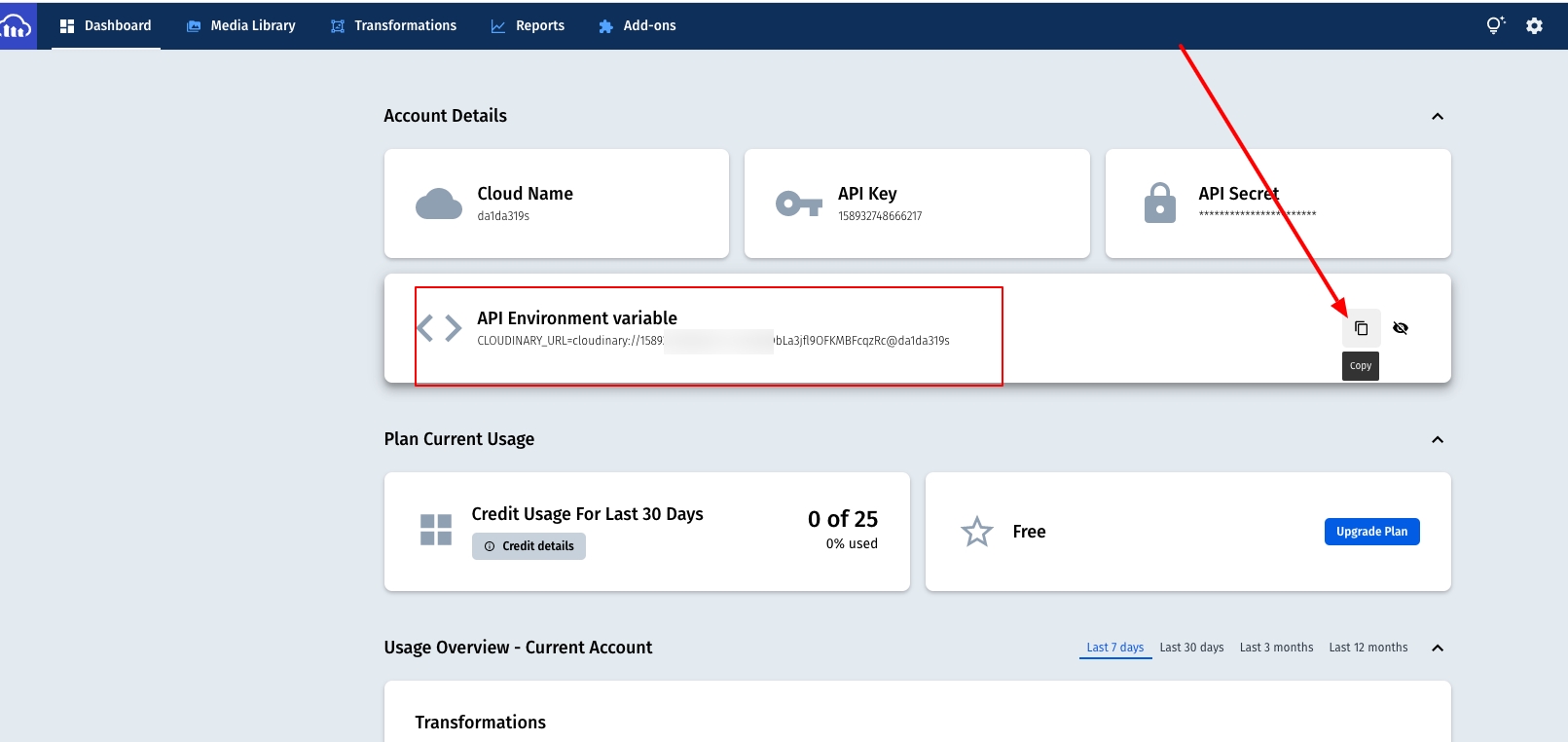This screenshot has height=742, width=1568.
Task: Toggle visibility of the API environment variable
Action: [1401, 328]
